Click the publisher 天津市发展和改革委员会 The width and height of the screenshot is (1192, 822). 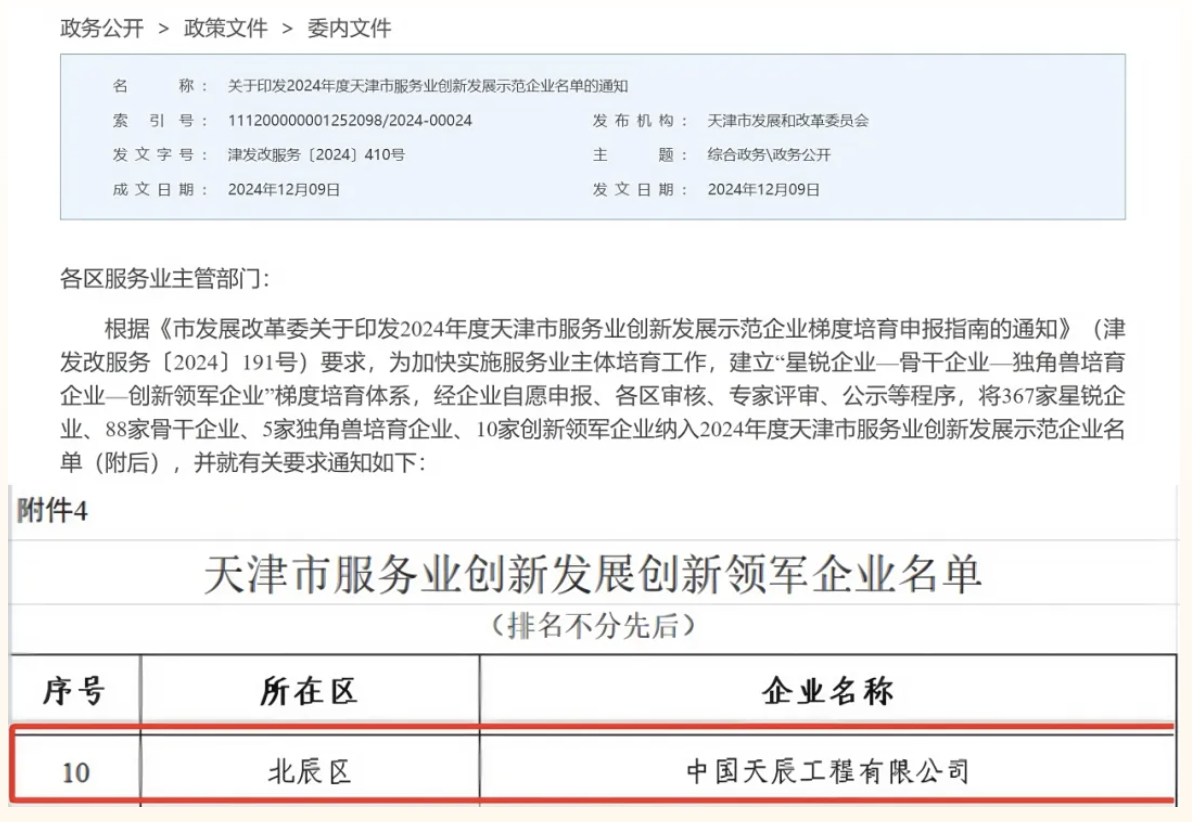click(x=788, y=120)
